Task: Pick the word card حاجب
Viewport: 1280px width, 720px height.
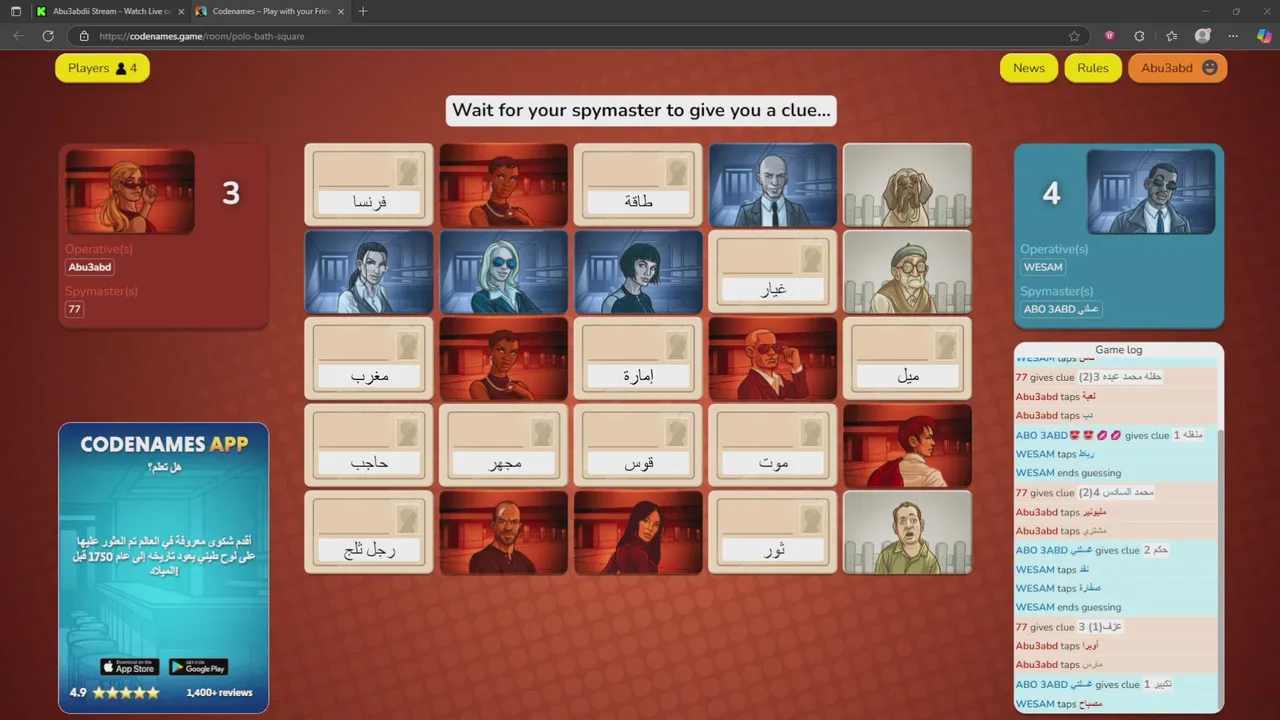Action: 369,446
